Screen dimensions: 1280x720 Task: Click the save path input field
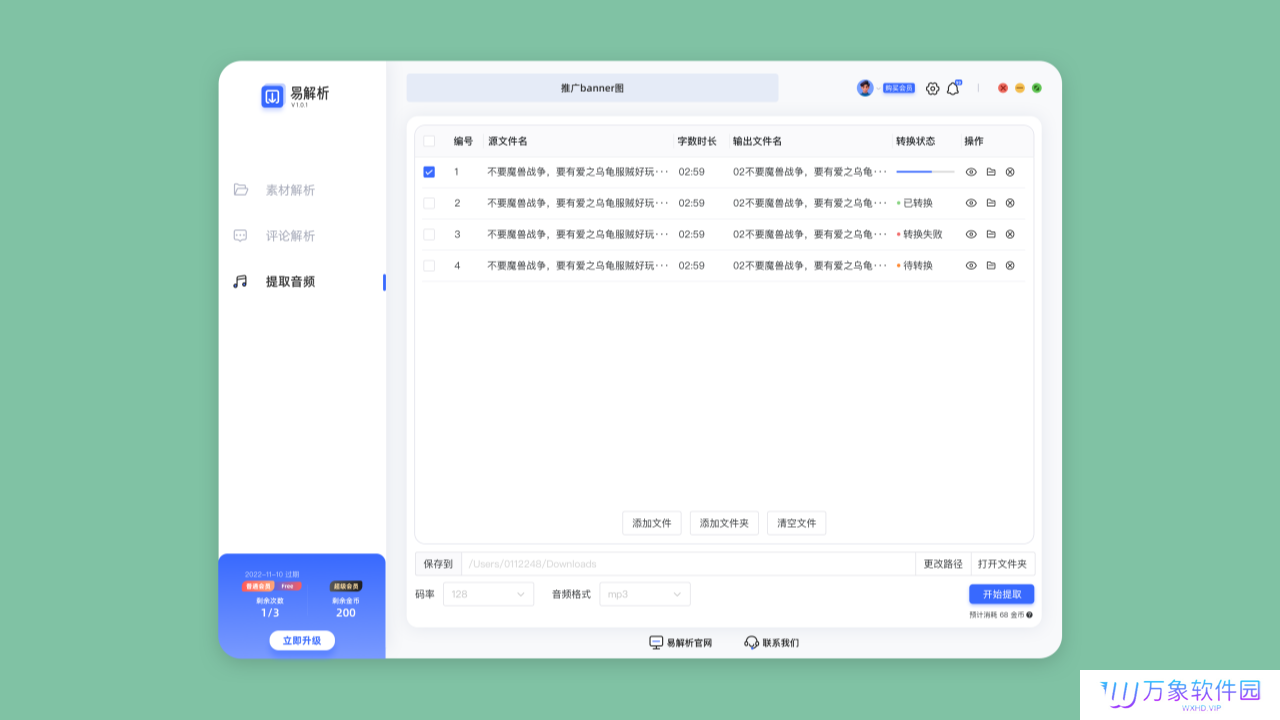tap(688, 564)
